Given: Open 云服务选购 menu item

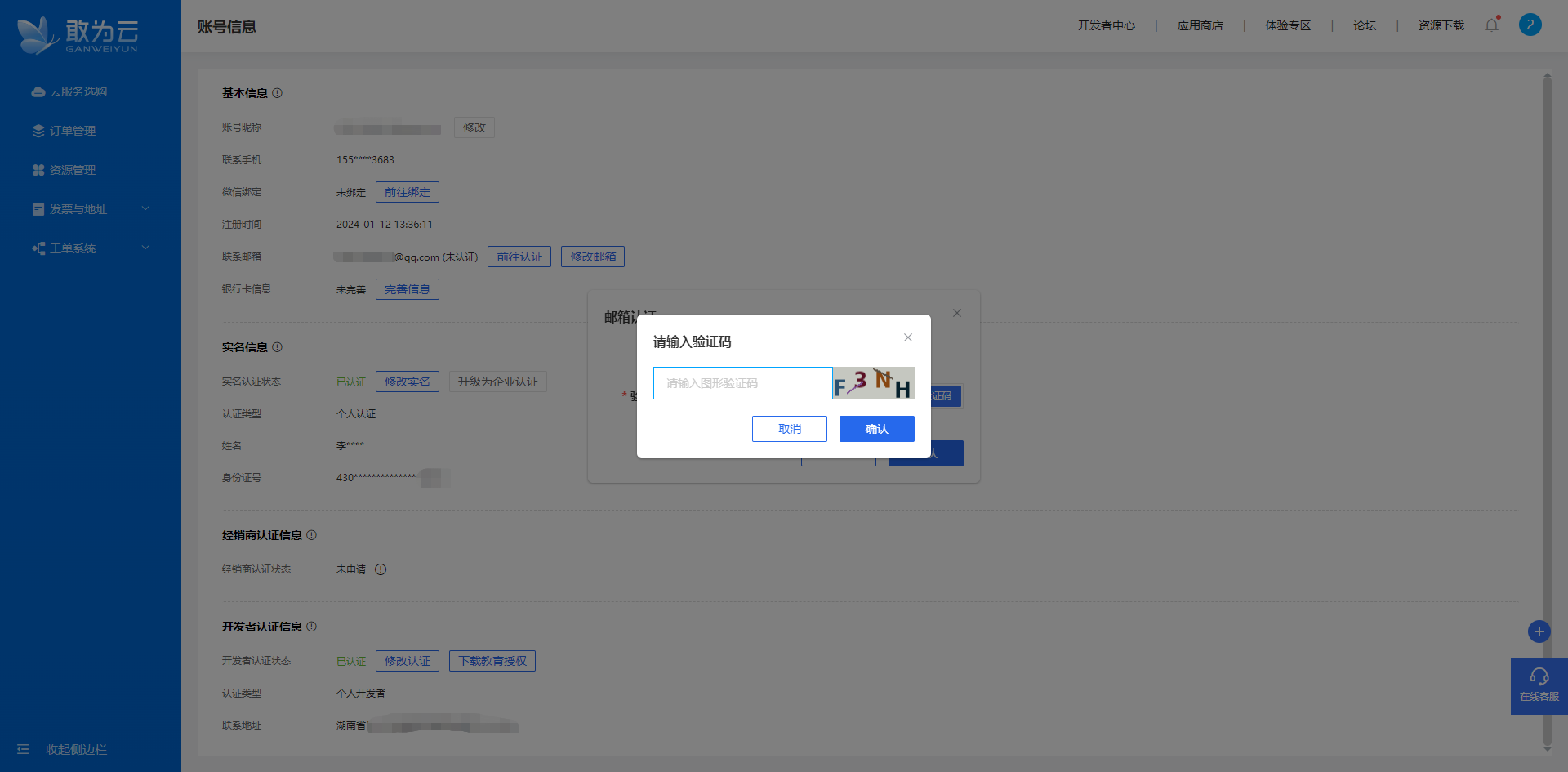Looking at the screenshot, I should tap(78, 91).
